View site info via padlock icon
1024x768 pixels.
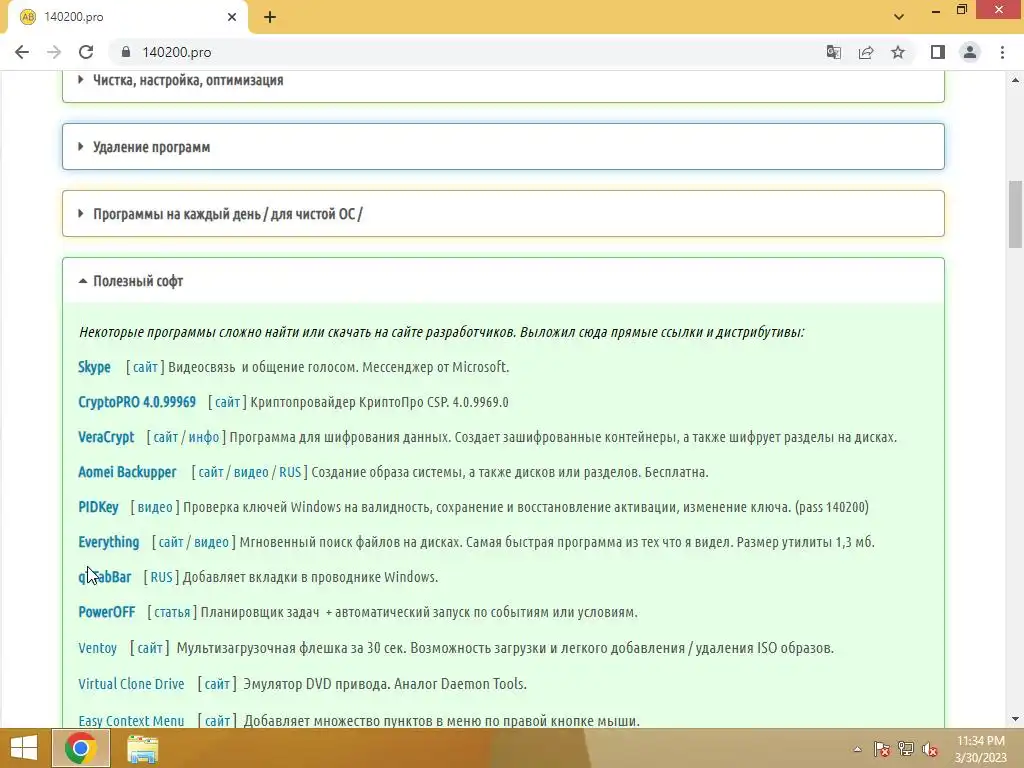pos(126,52)
